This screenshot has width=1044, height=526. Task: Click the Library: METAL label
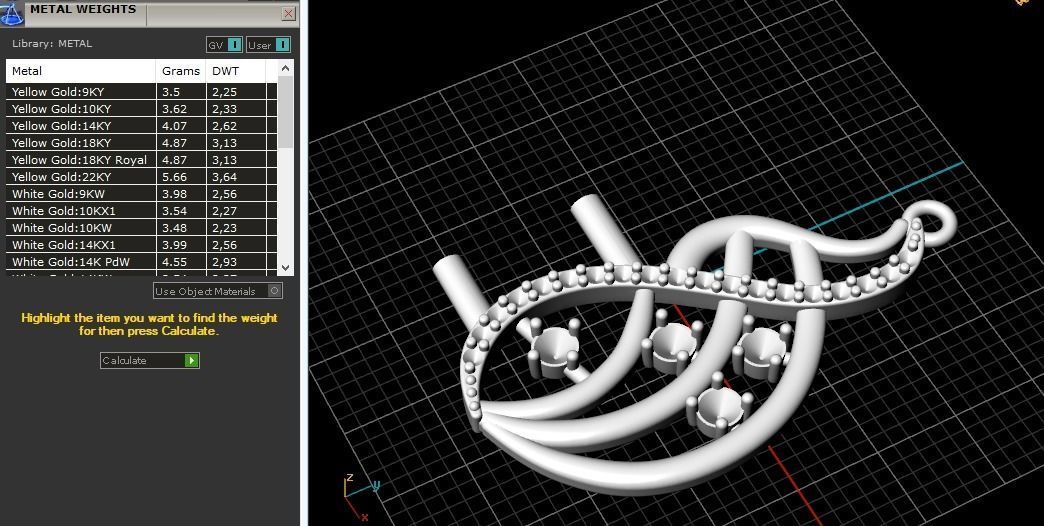pyautogui.click(x=52, y=44)
